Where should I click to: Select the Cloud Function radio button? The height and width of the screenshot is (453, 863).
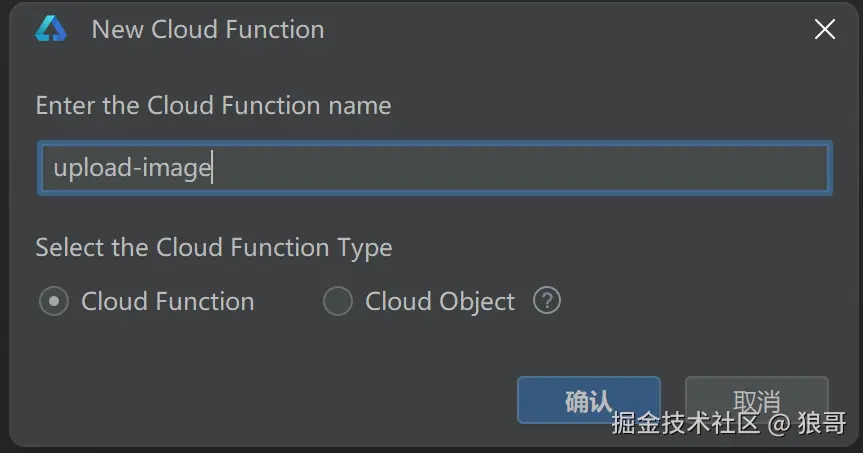click(53, 301)
